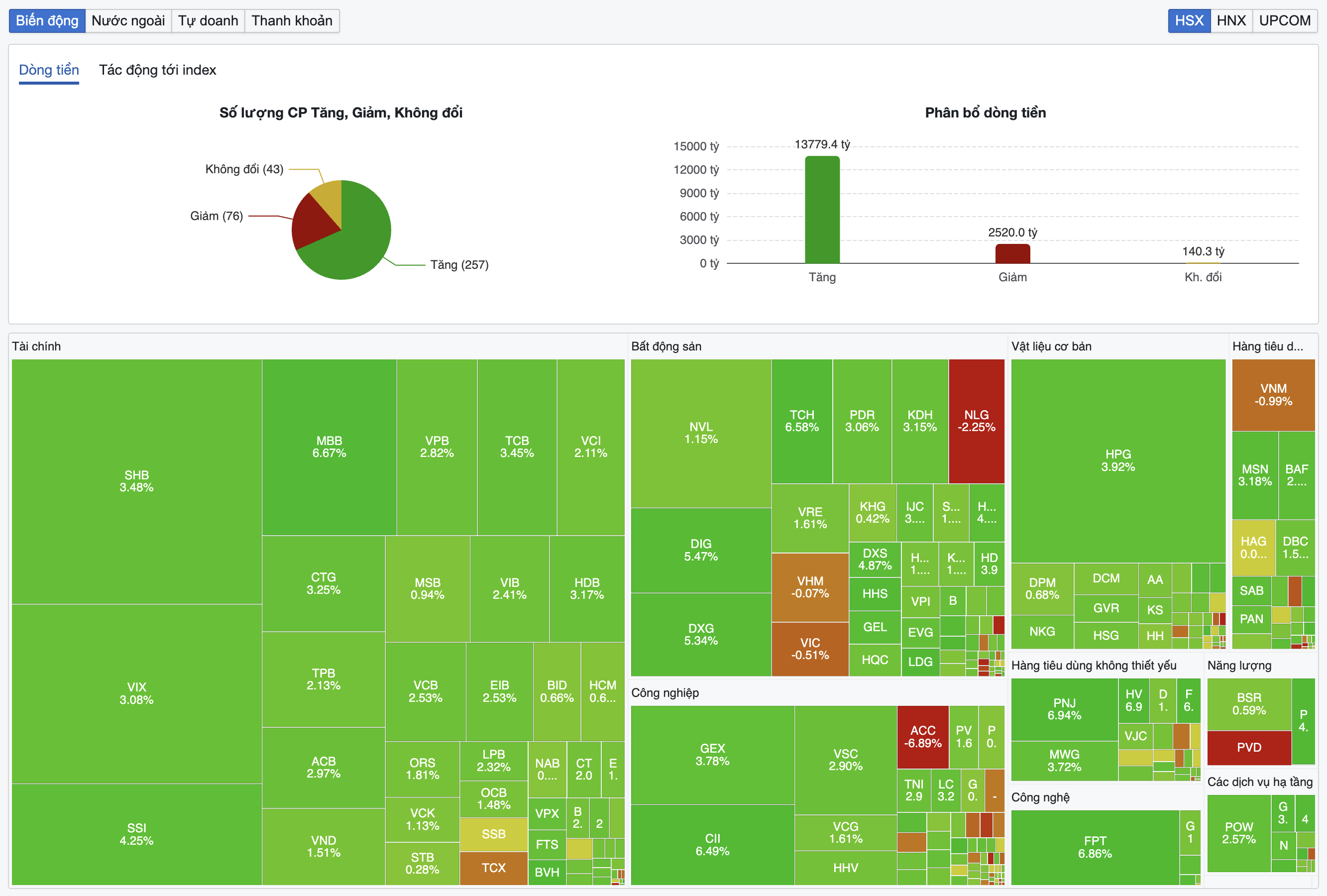The image size is (1327, 896).
Task: Switch to the UPCOM exchange
Action: (1285, 20)
